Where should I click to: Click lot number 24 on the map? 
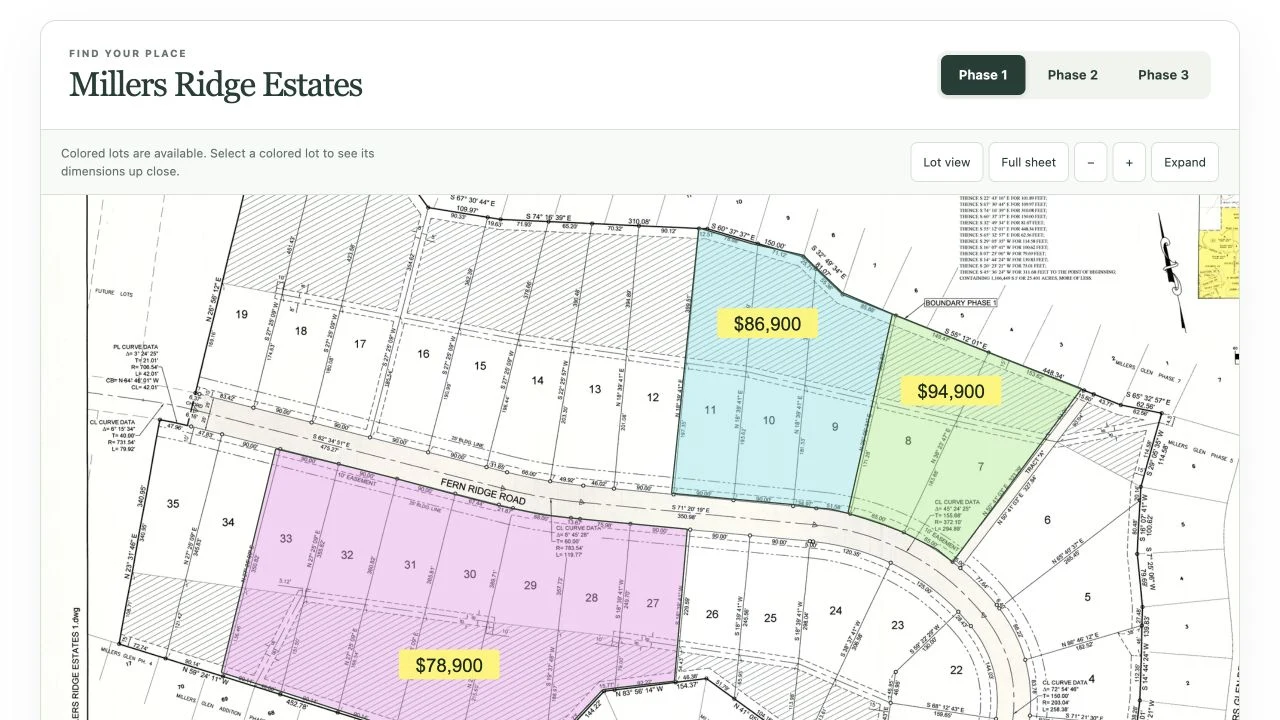point(836,611)
